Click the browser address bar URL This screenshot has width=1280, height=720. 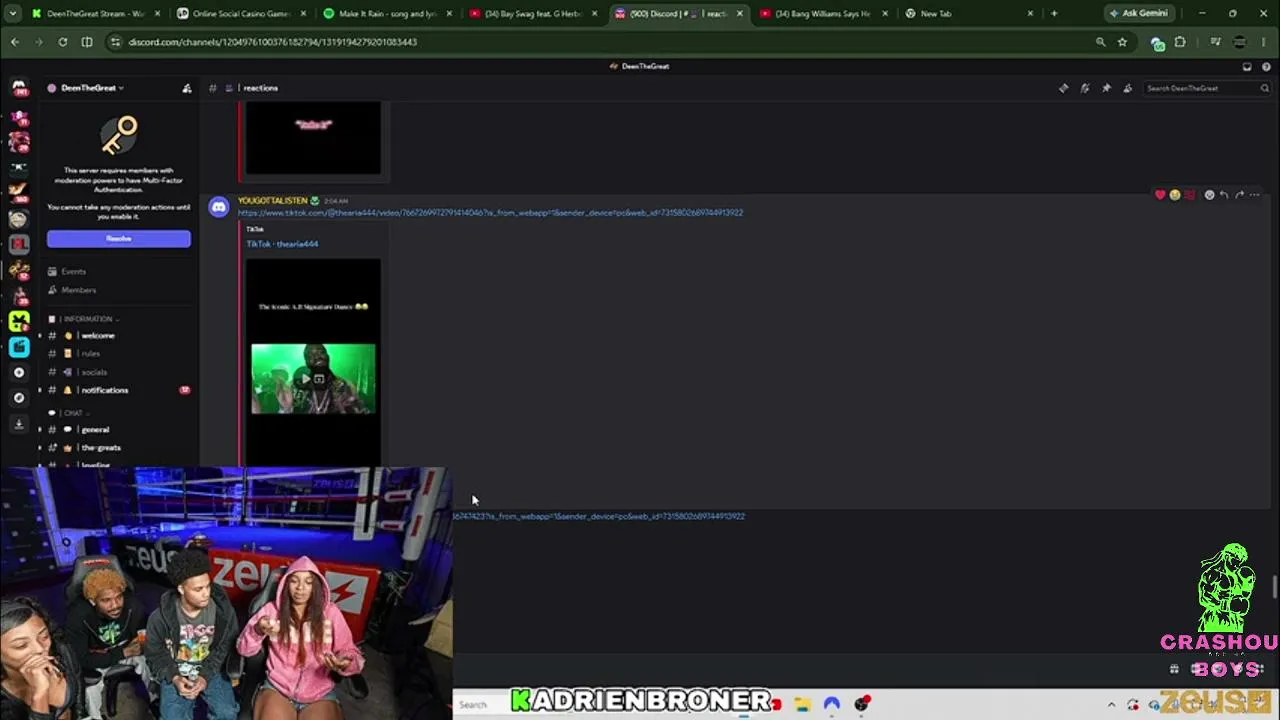tap(273, 42)
